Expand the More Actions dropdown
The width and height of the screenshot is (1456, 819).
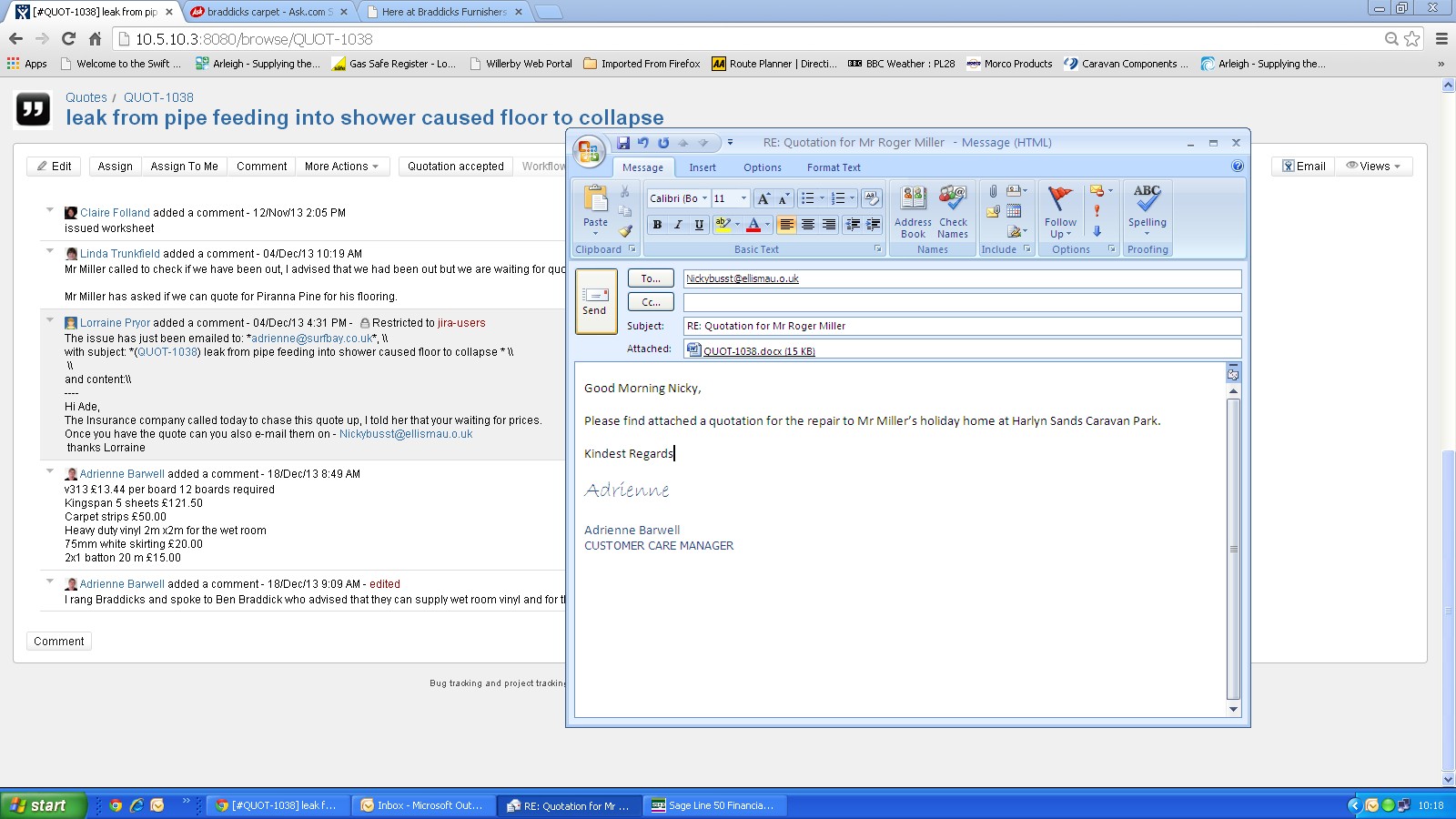pos(341,167)
